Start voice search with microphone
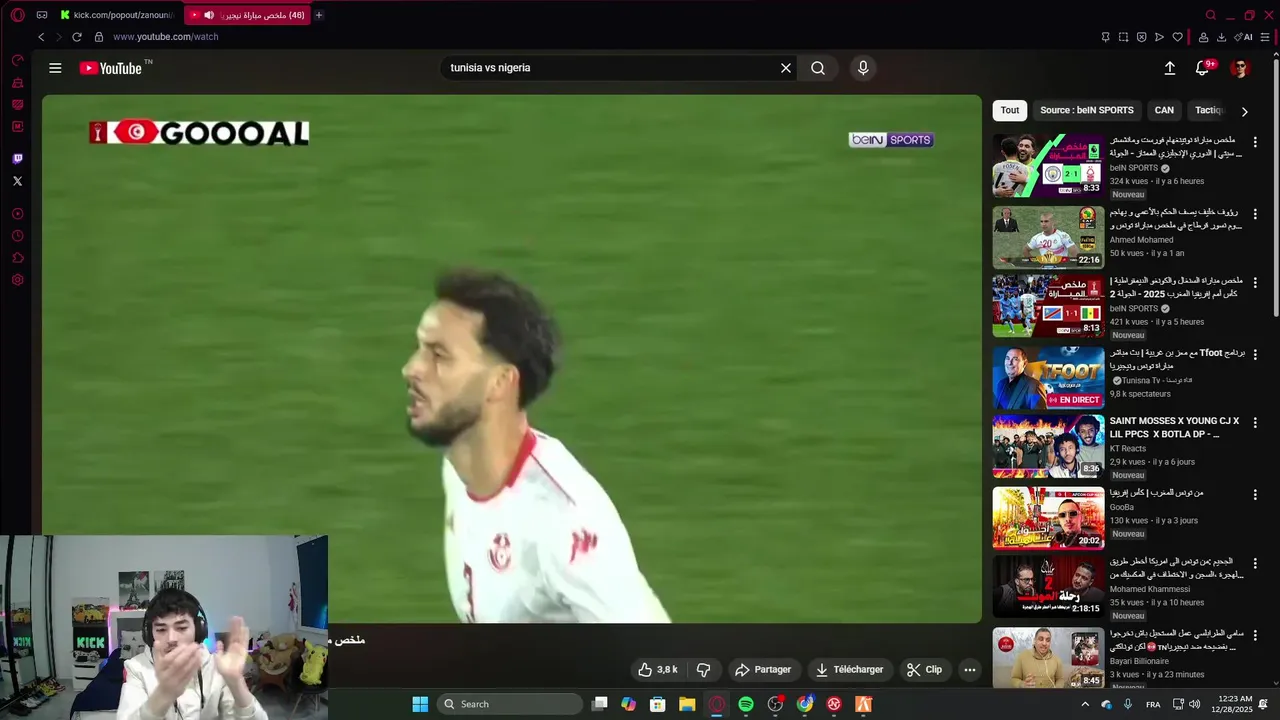This screenshot has width=1280, height=720. click(863, 68)
